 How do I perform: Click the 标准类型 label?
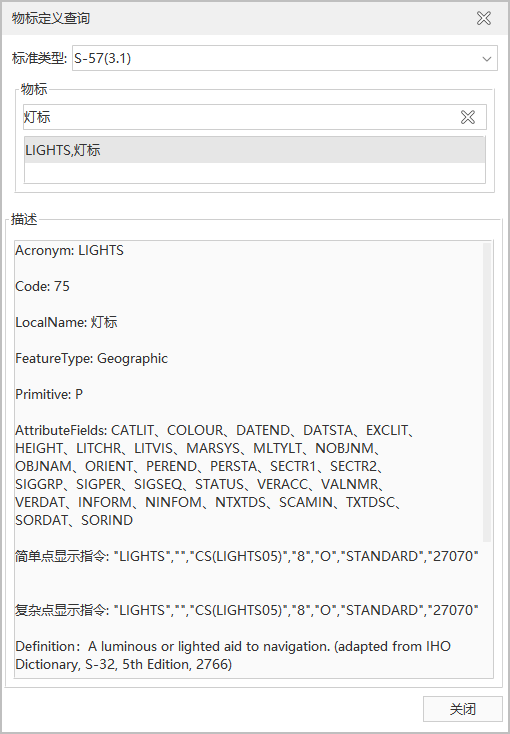coord(39,59)
